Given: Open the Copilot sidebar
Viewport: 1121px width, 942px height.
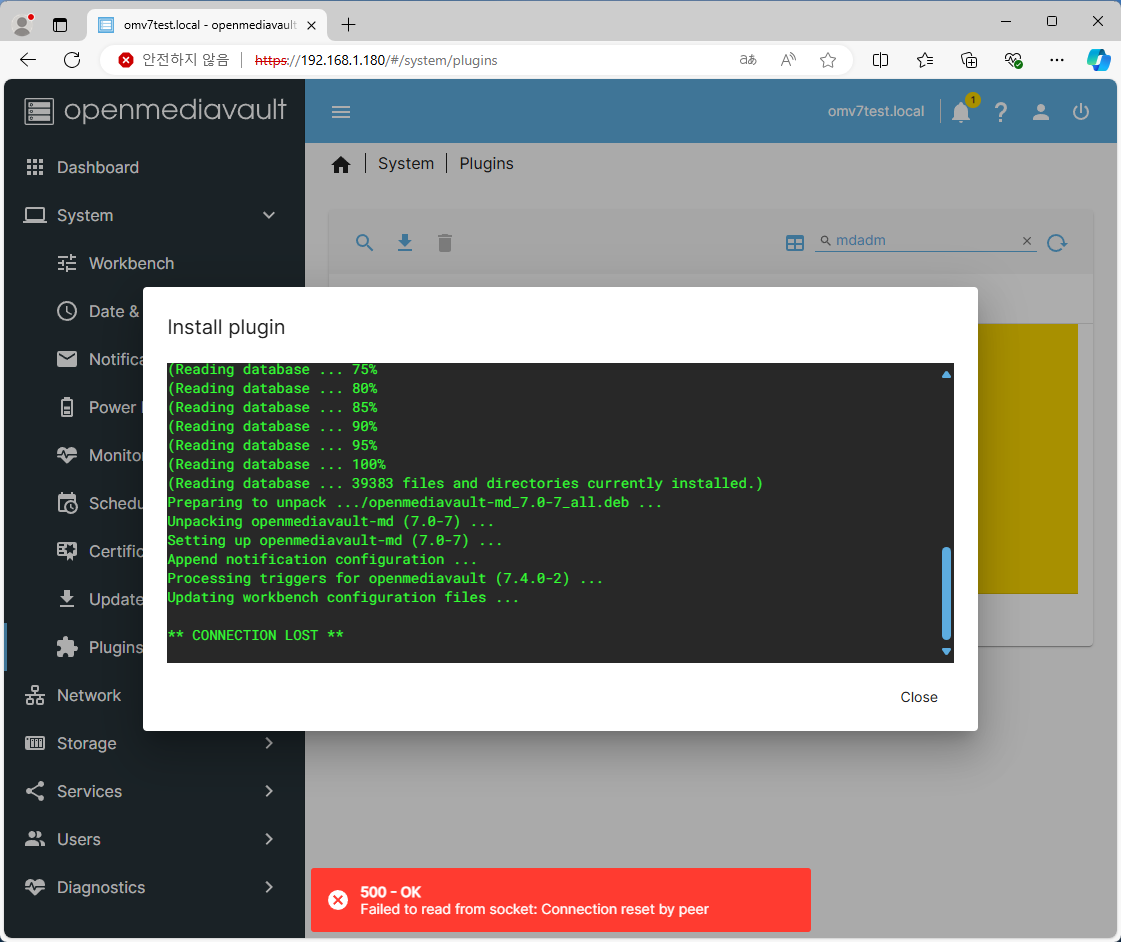Looking at the screenshot, I should 1098,60.
